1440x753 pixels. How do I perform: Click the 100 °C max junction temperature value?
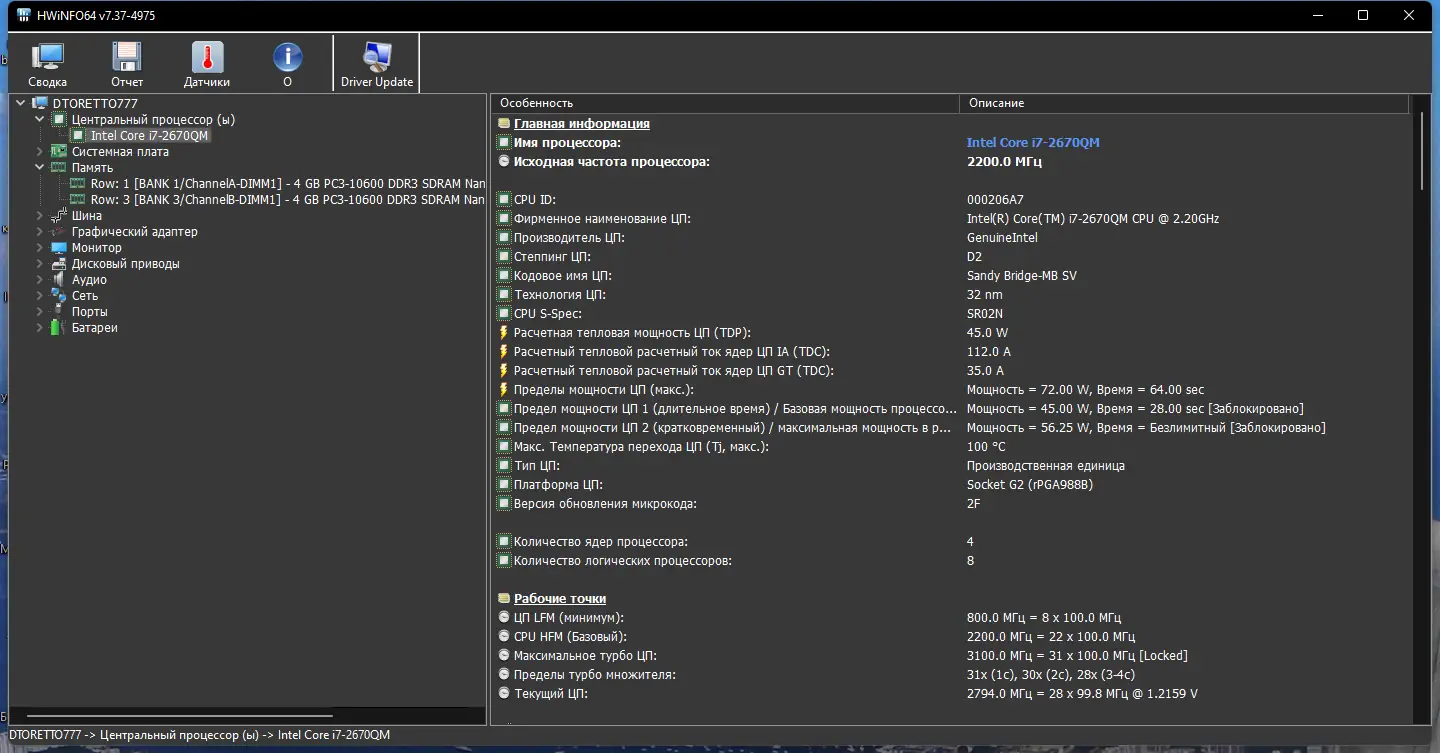pos(986,446)
